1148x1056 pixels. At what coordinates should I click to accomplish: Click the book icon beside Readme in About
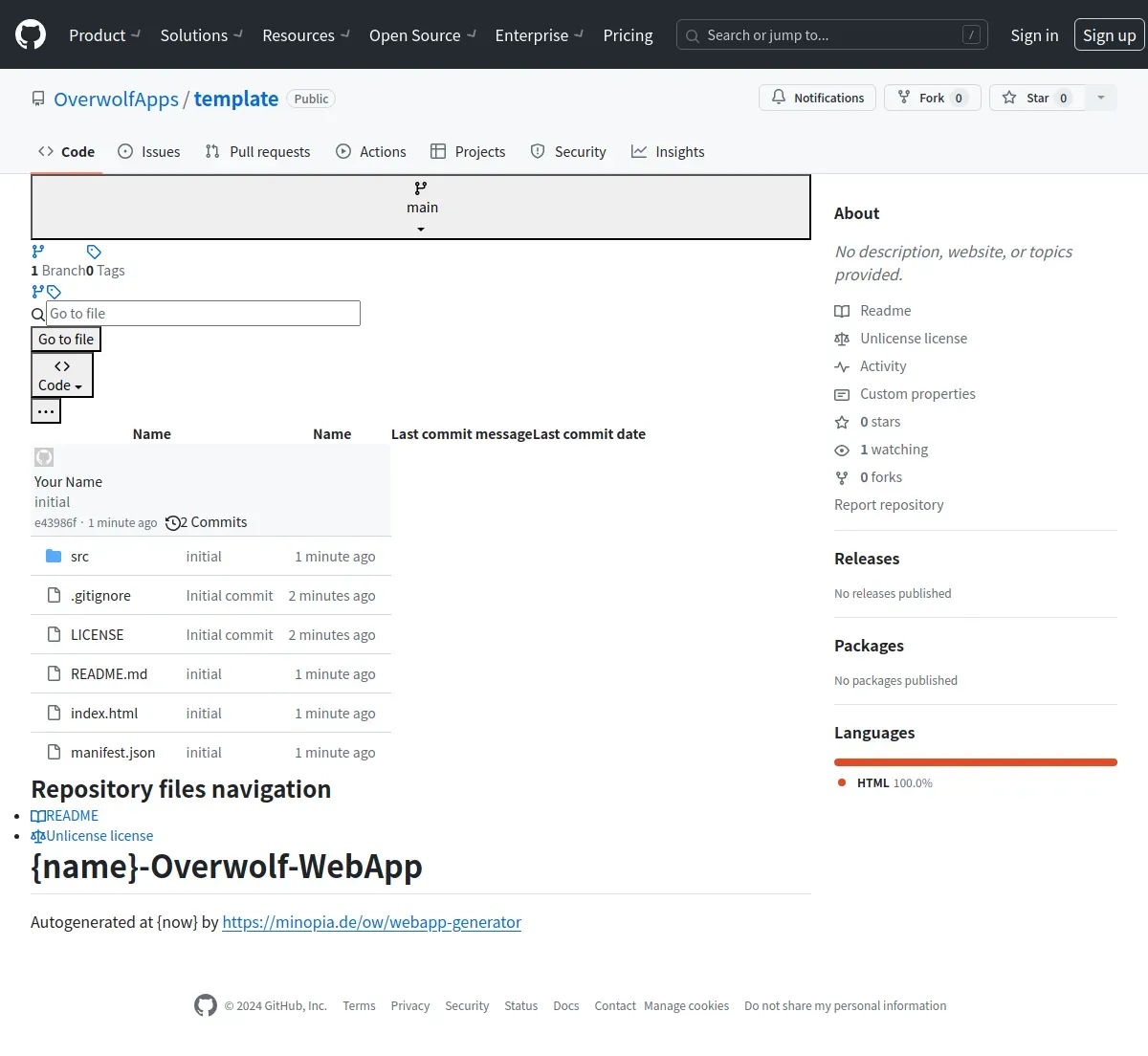842,311
